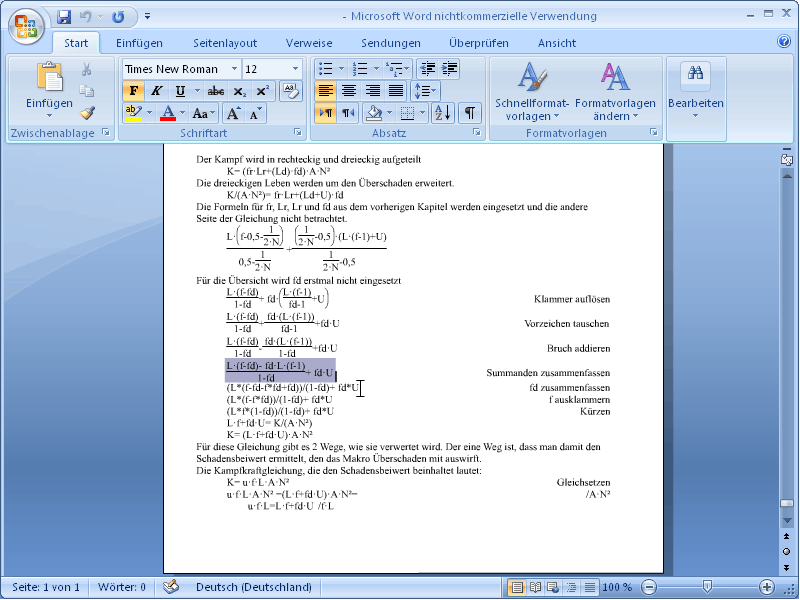Click the Word help question mark
The height and width of the screenshot is (600, 800).
[784, 42]
